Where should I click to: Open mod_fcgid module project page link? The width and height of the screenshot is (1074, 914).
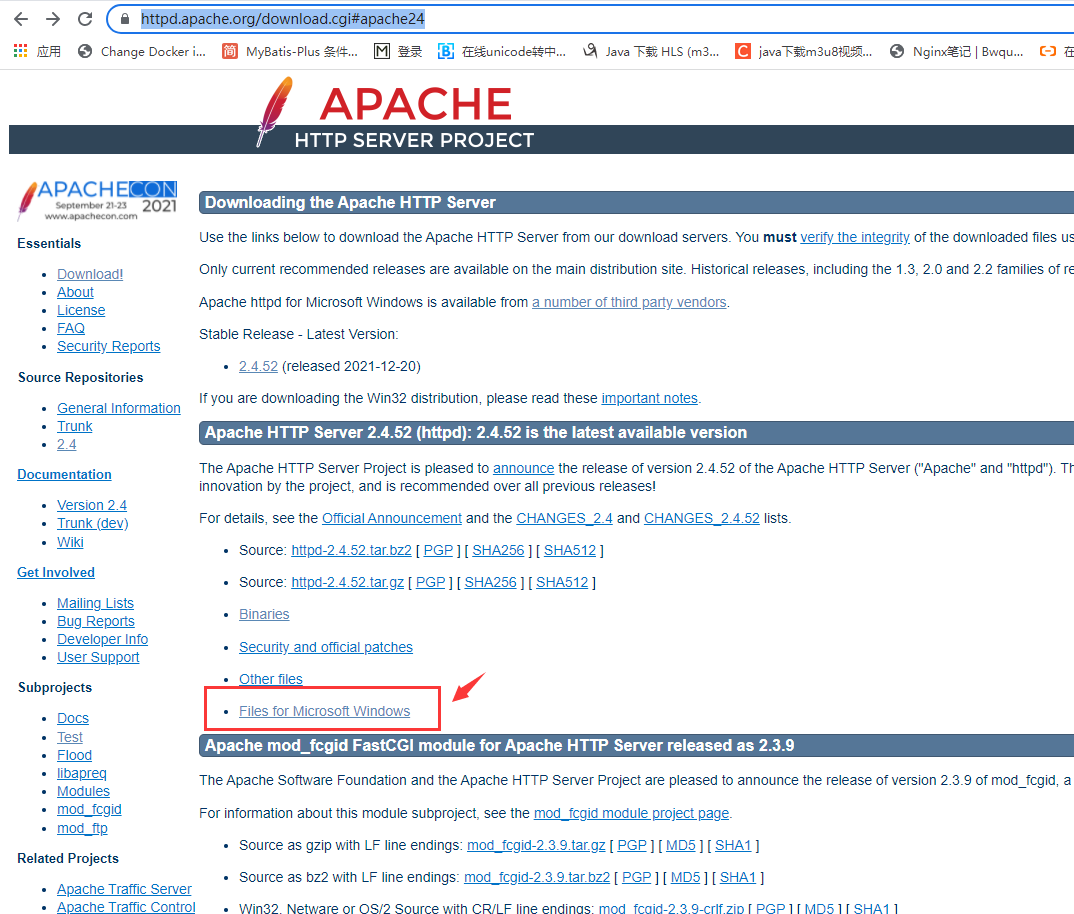pyautogui.click(x=631, y=813)
